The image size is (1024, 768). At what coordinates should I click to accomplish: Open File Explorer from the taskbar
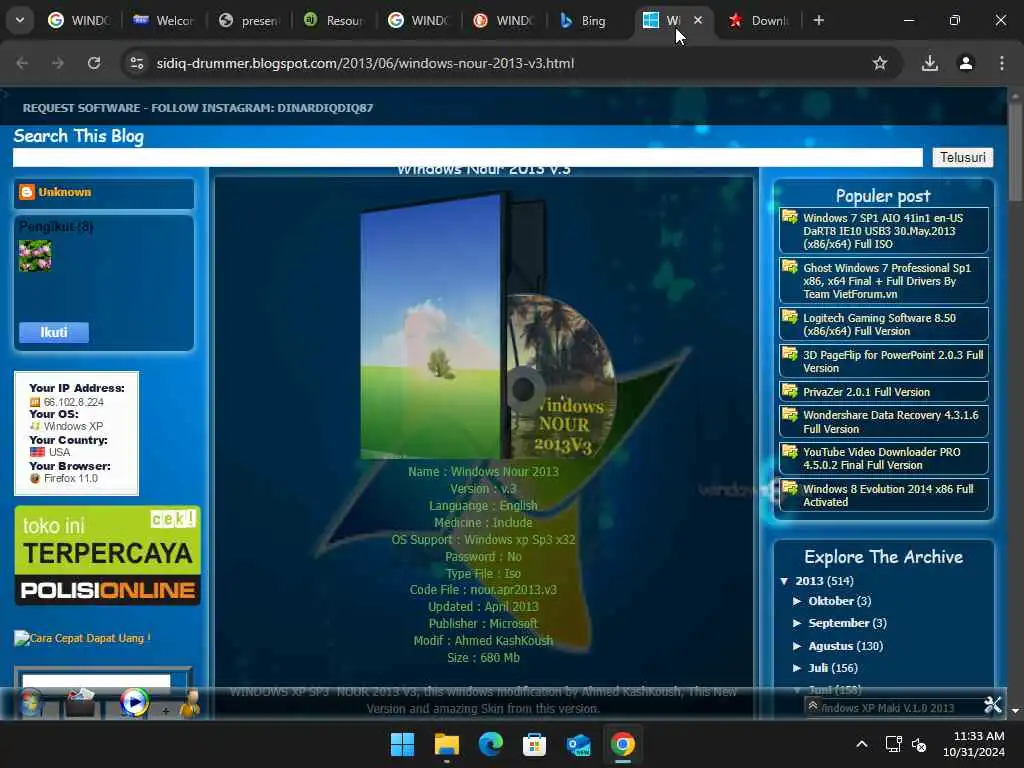pyautogui.click(x=447, y=744)
